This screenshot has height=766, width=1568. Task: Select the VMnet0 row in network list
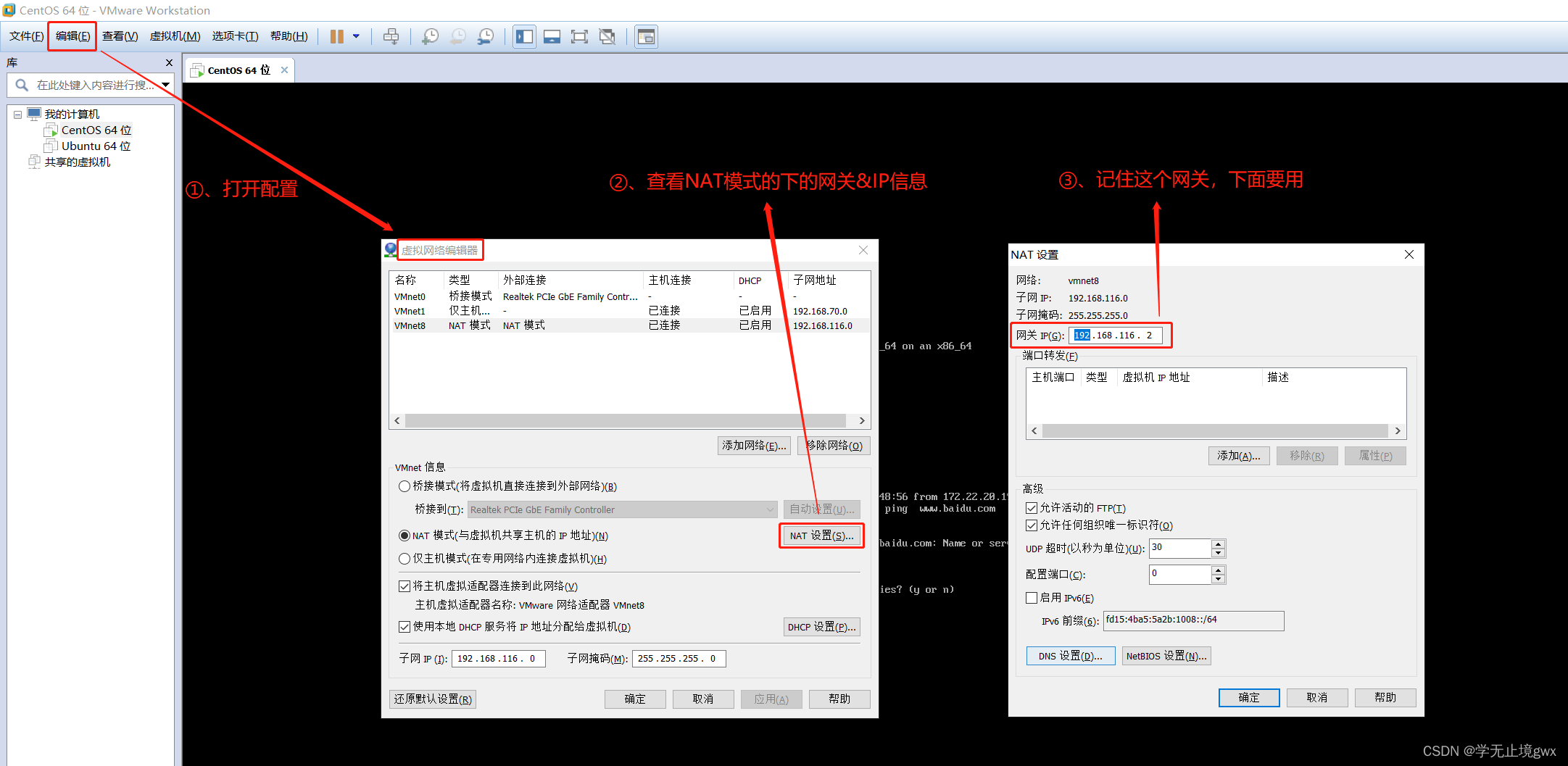pyautogui.click(x=629, y=296)
